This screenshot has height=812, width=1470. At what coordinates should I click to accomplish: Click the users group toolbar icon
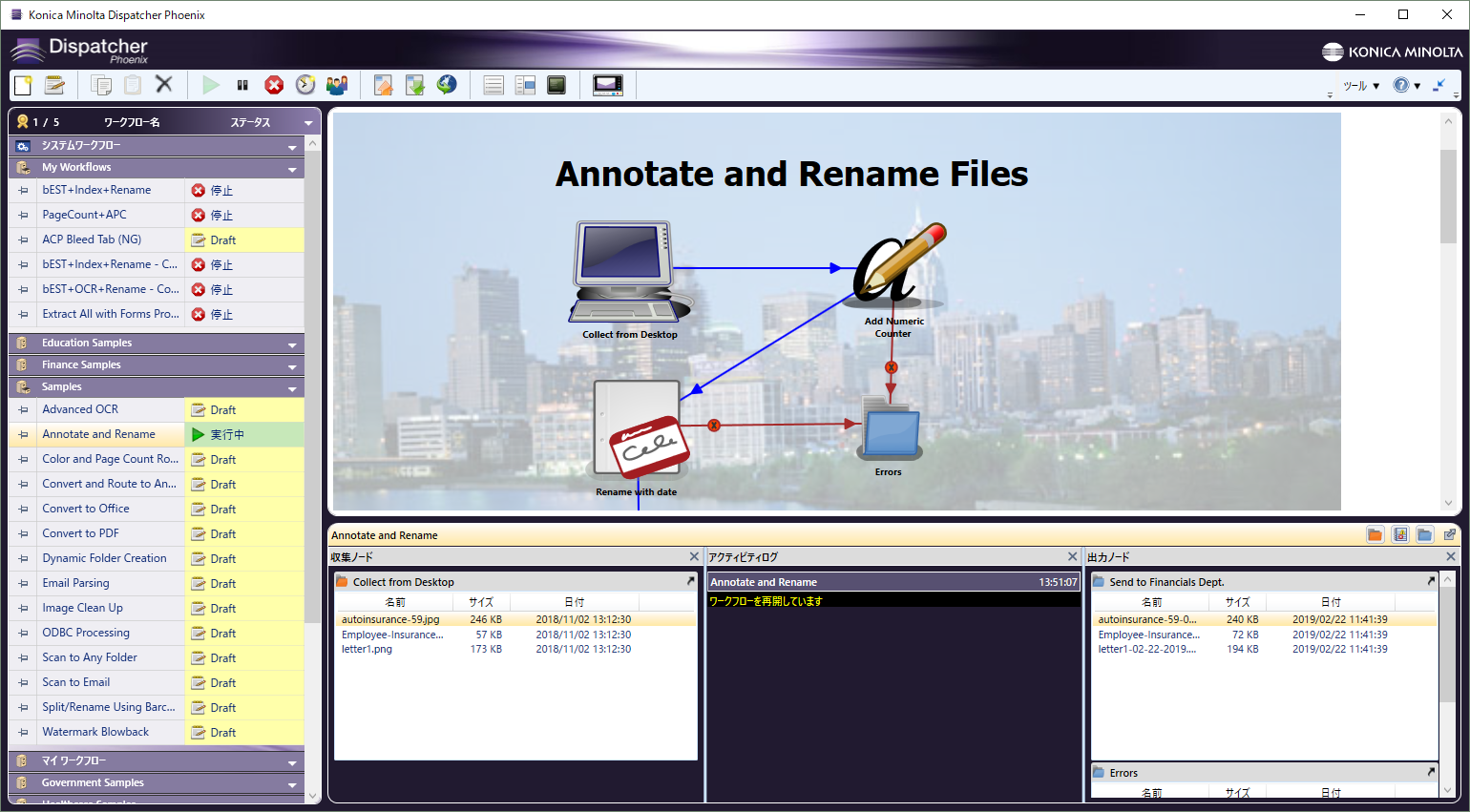coord(337,85)
